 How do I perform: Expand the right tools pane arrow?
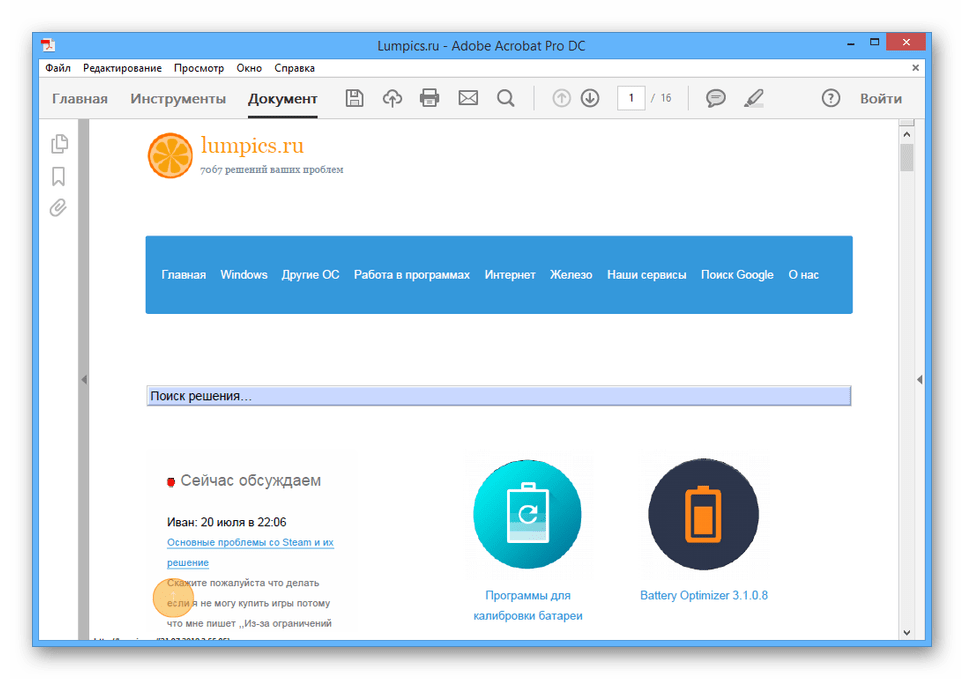(919, 379)
